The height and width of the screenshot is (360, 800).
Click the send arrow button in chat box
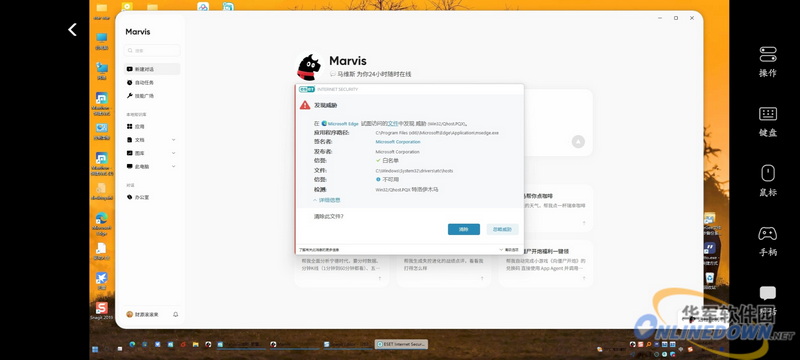pos(578,142)
